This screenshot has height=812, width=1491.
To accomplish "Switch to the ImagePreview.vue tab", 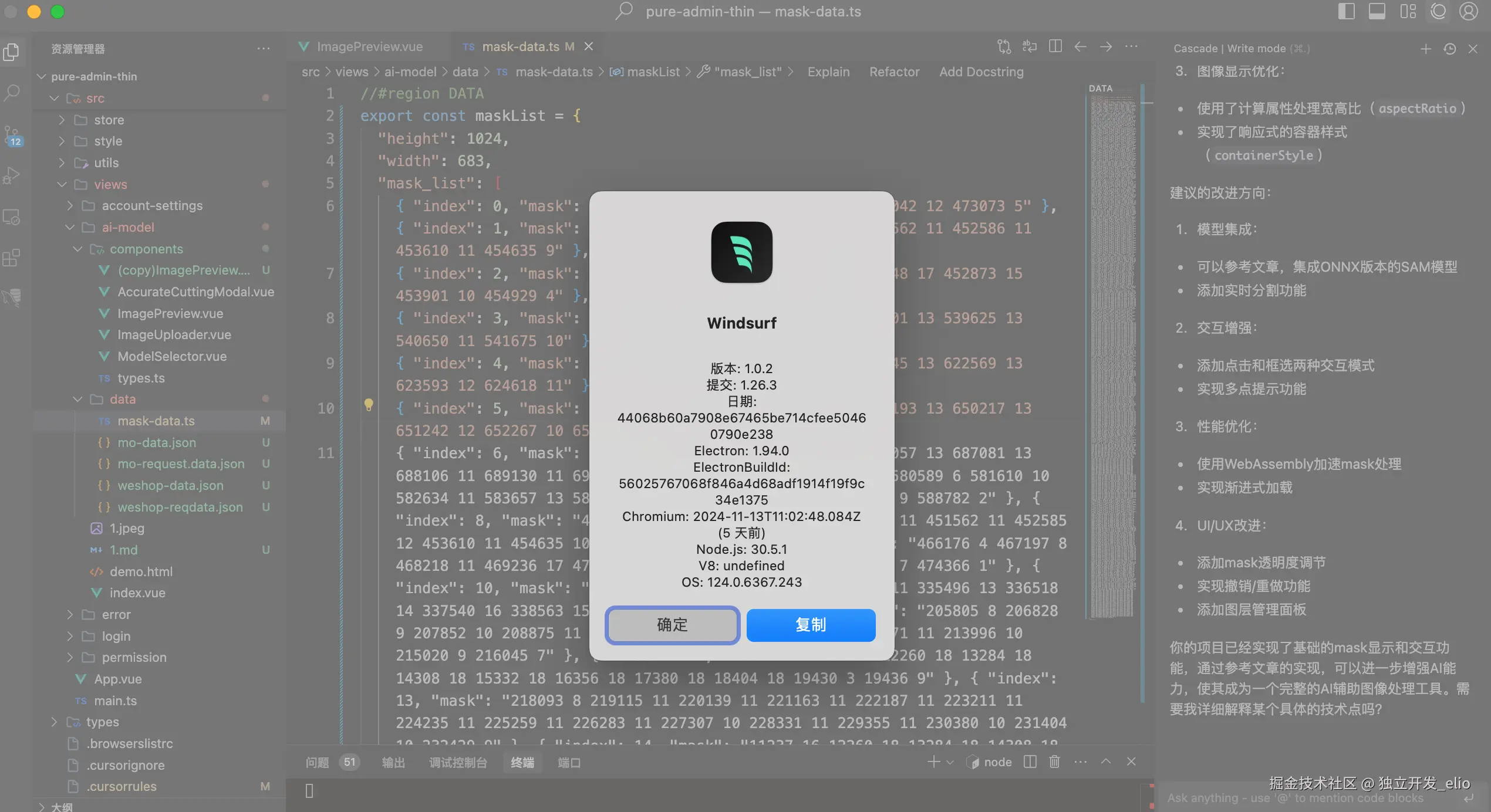I will tap(369, 46).
